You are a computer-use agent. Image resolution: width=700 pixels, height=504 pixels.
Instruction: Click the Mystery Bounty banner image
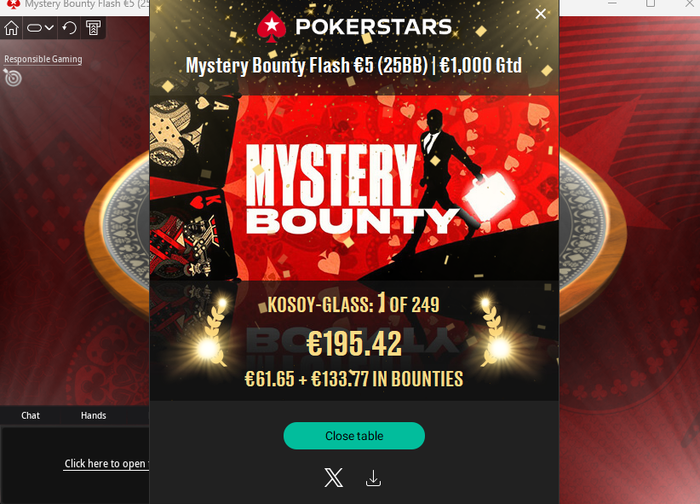click(354, 187)
